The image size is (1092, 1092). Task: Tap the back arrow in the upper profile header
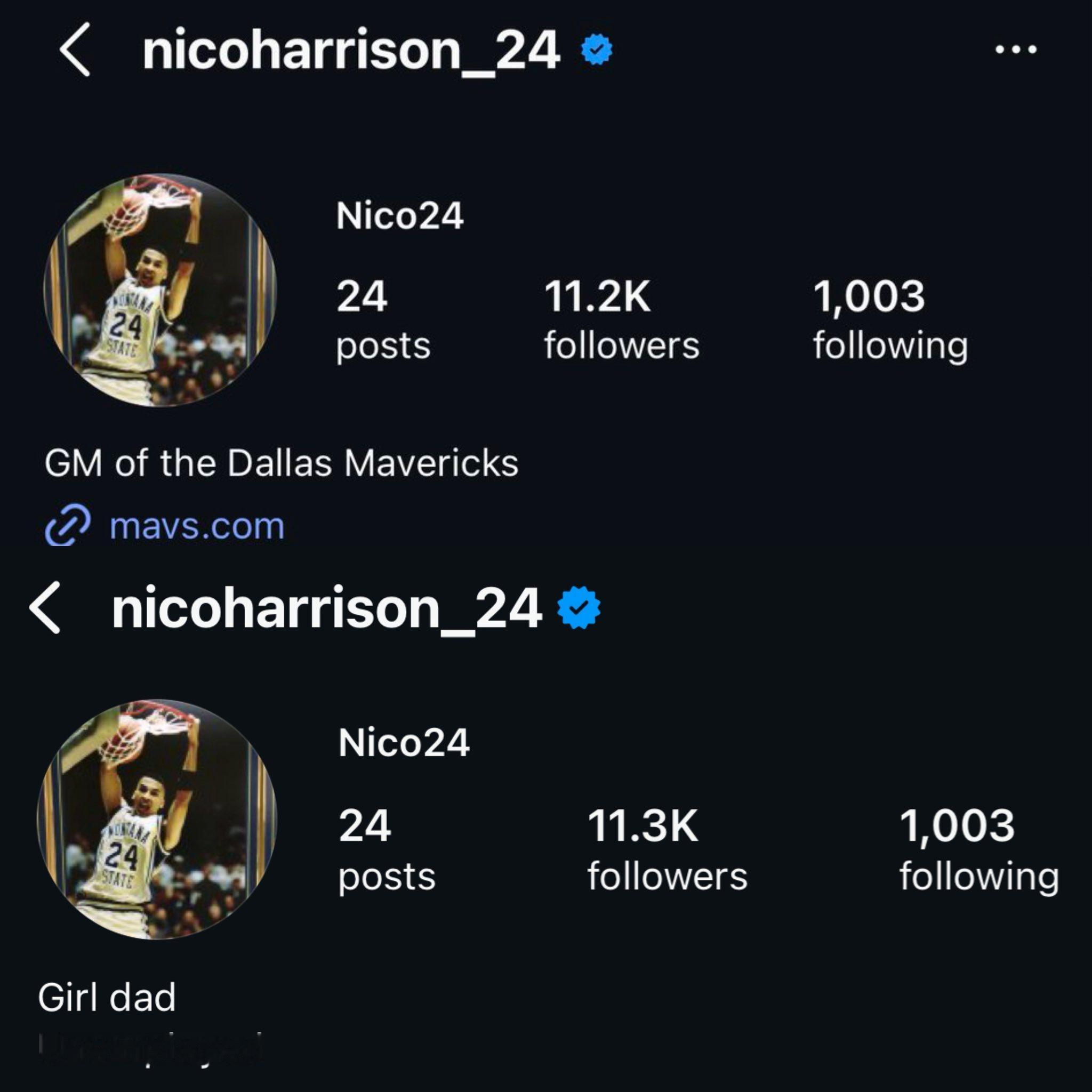(x=75, y=50)
